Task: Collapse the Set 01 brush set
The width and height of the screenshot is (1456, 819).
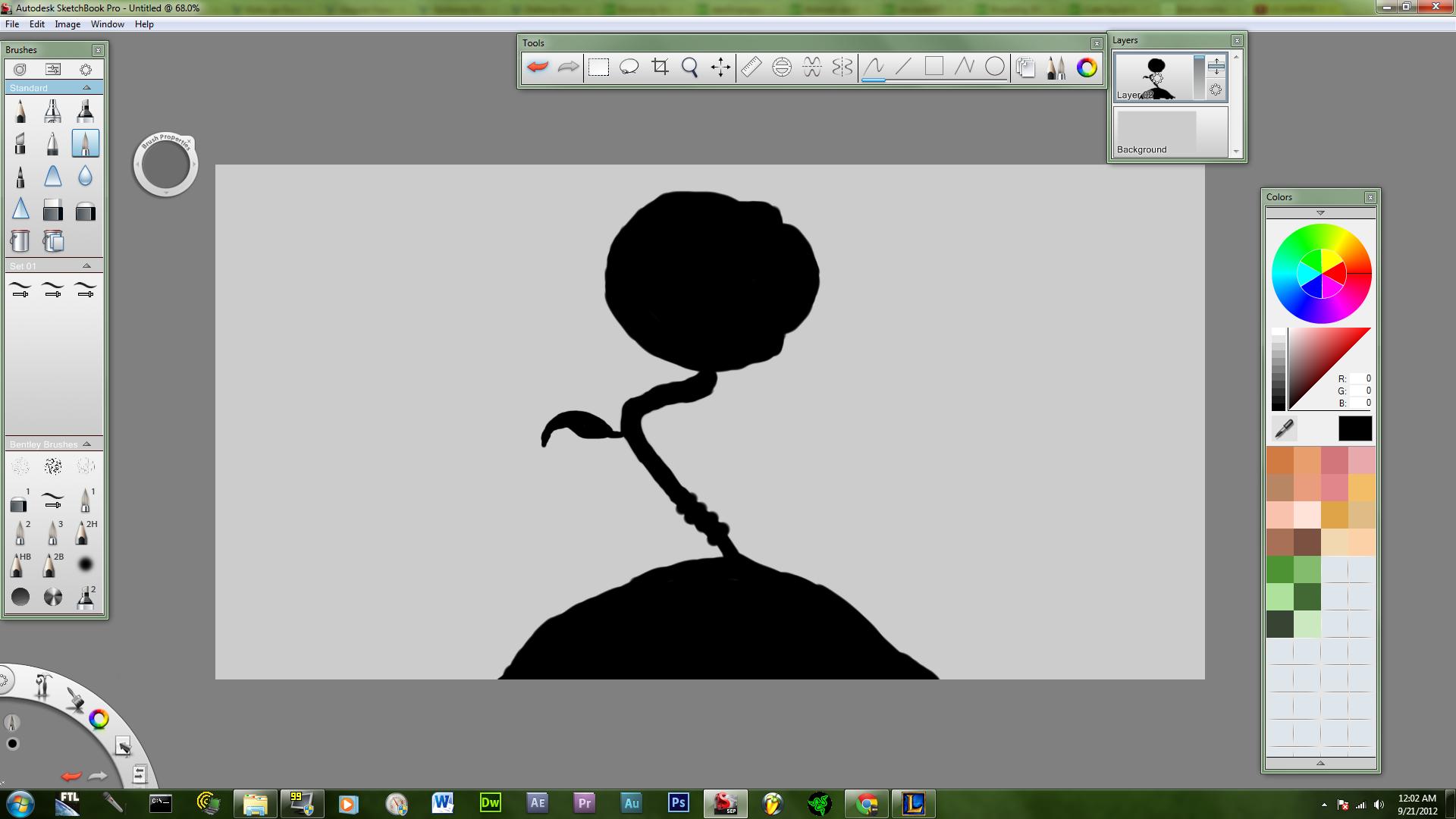Action: tap(86, 266)
